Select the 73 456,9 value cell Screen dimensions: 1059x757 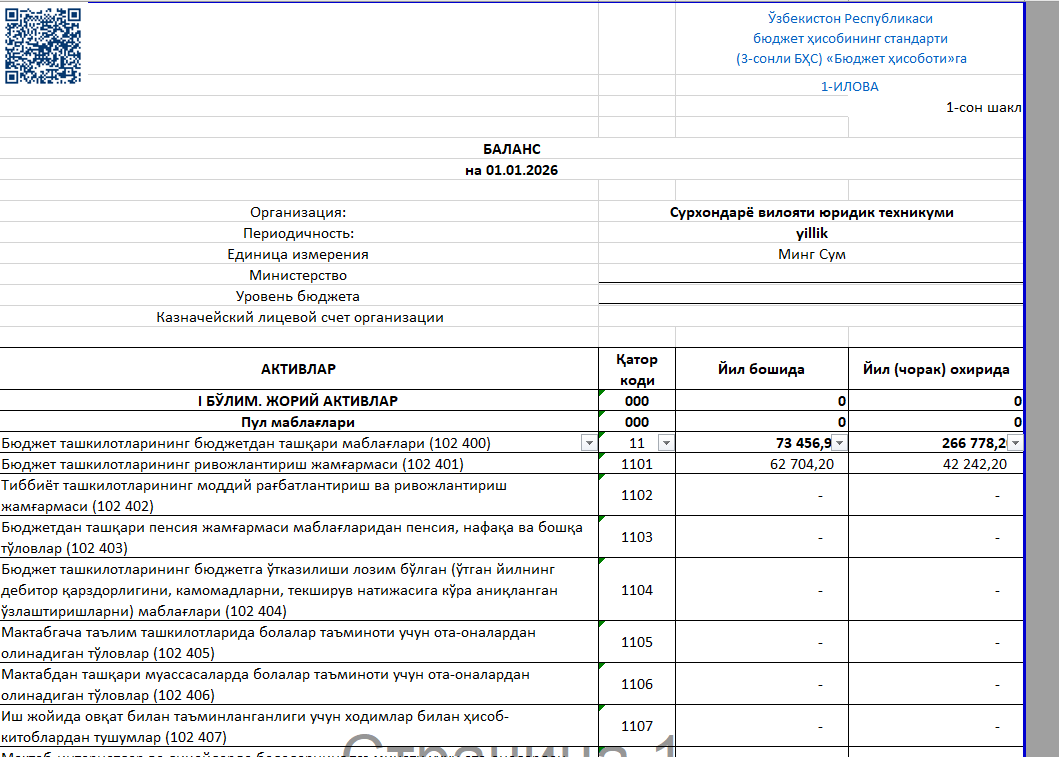pos(761,443)
